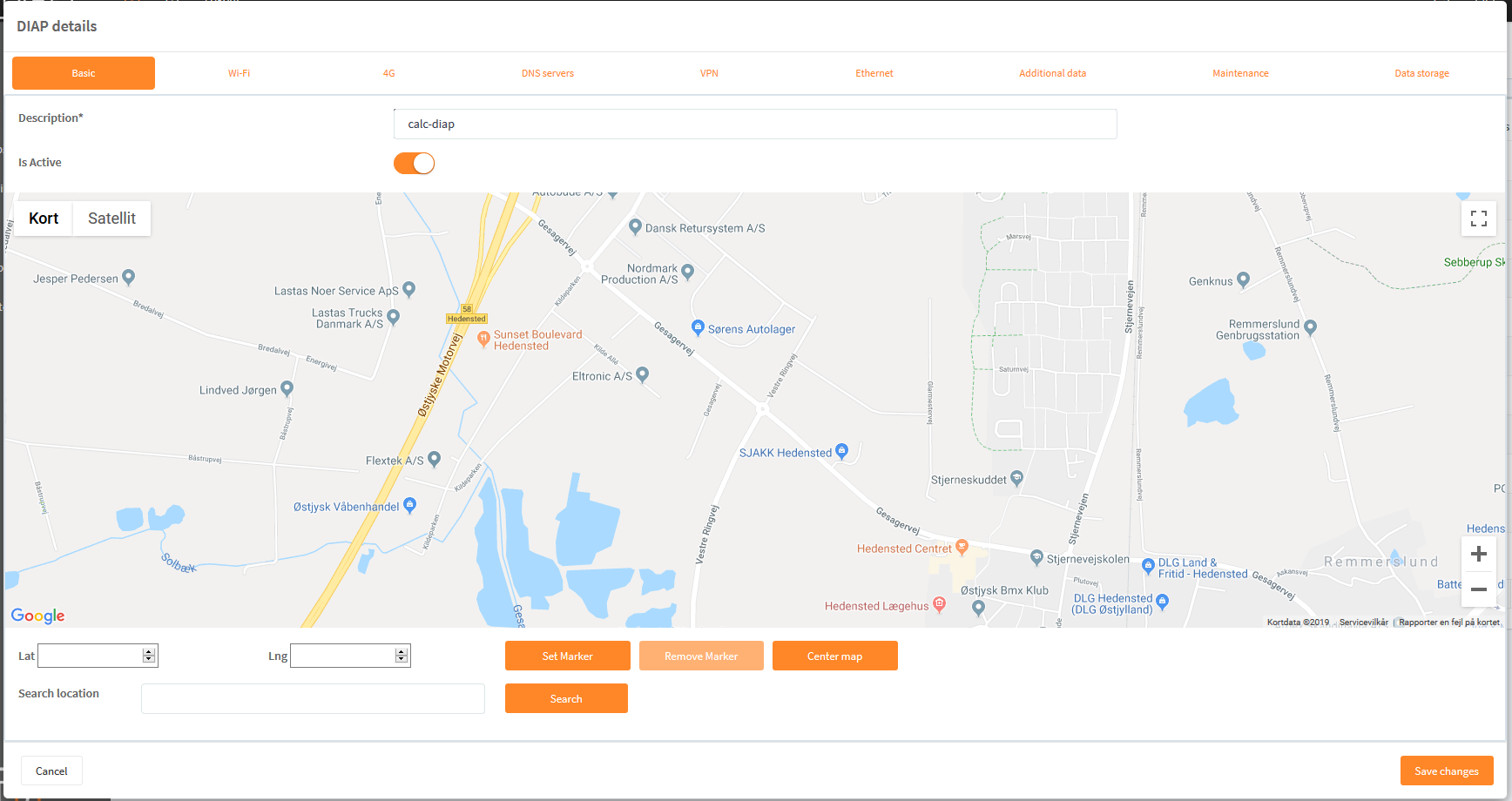Click the Stjernevejskolen school pin
Viewport: 1512px width, 801px height.
coord(1036,557)
